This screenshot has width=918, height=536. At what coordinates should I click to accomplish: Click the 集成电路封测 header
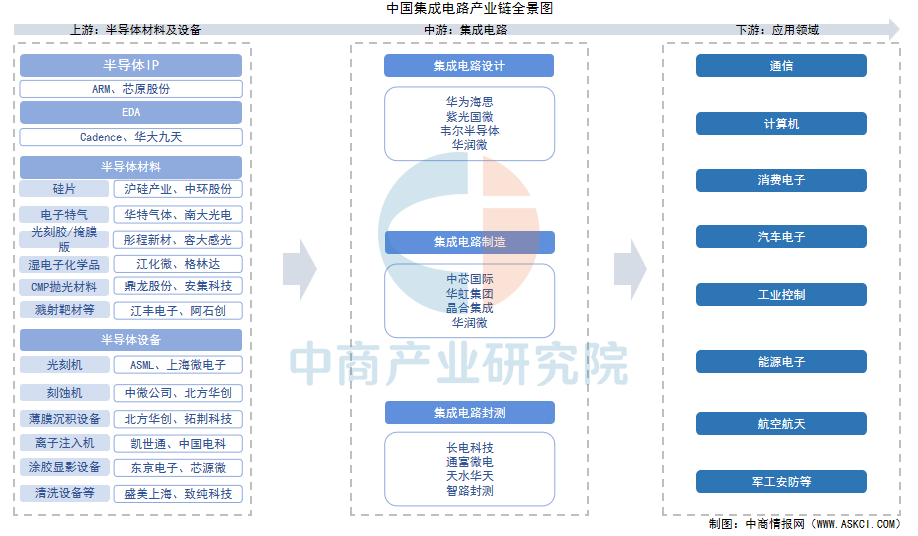[470, 413]
